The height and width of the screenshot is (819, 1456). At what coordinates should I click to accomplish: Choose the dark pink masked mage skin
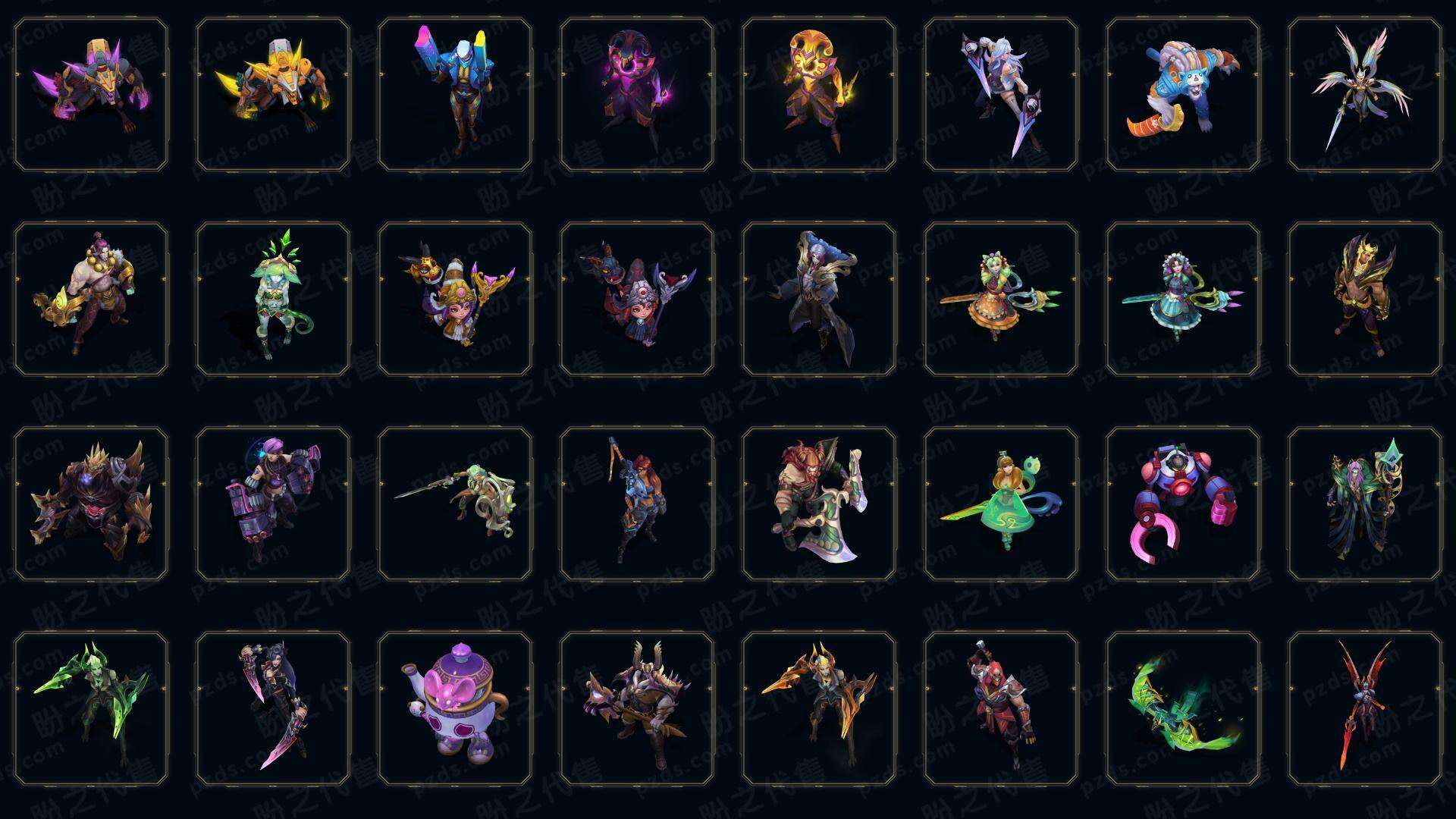coord(637,95)
